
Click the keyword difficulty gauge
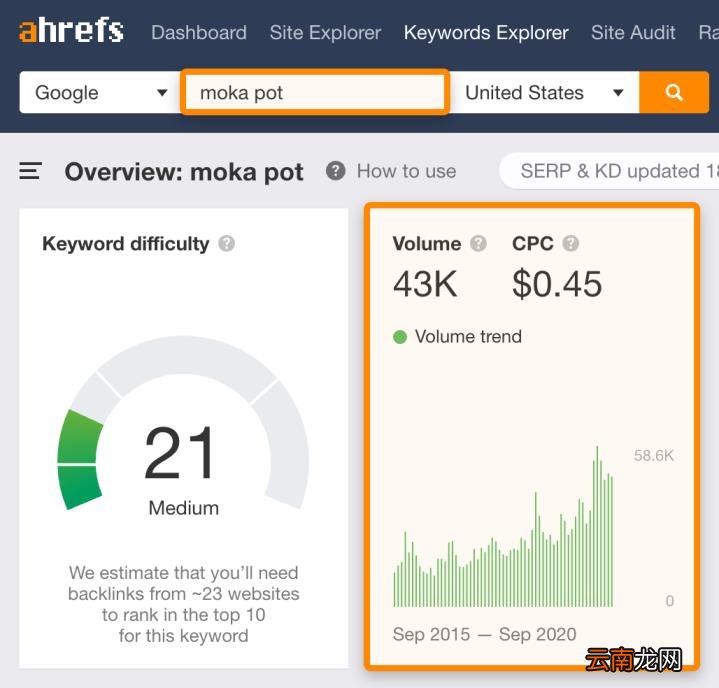point(183,423)
